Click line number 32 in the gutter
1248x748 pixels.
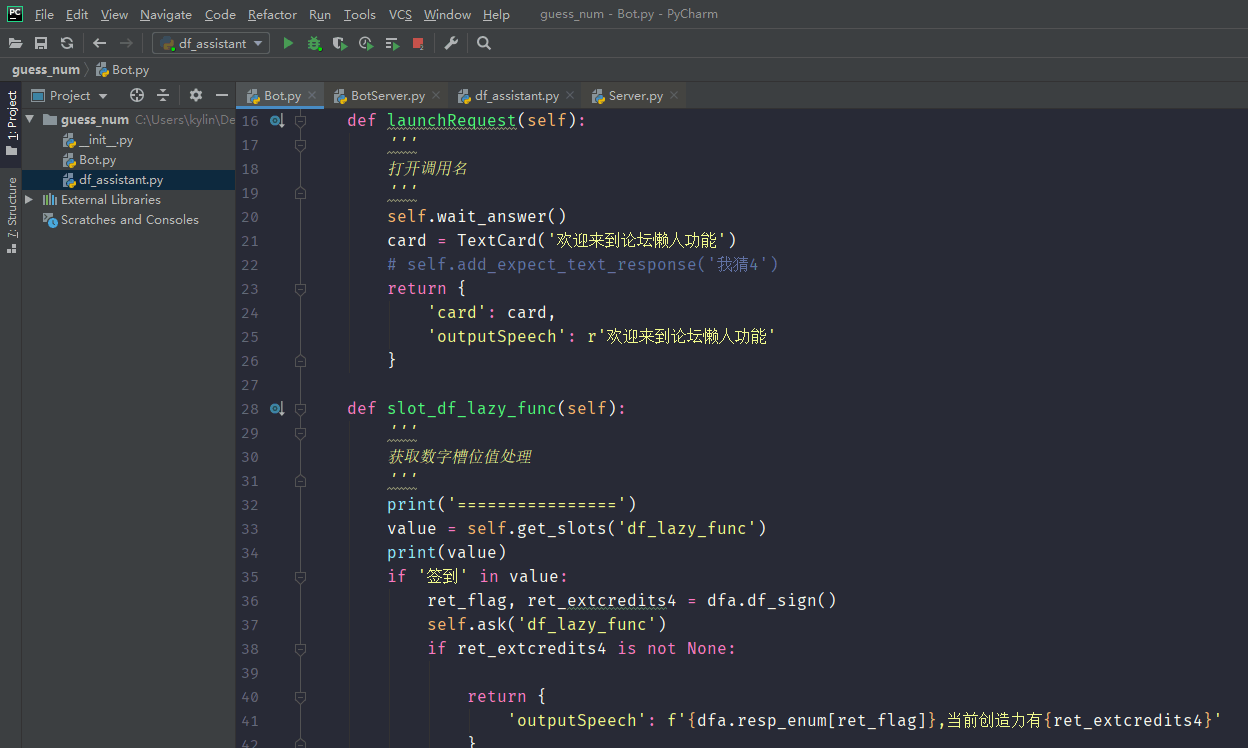tap(250, 505)
